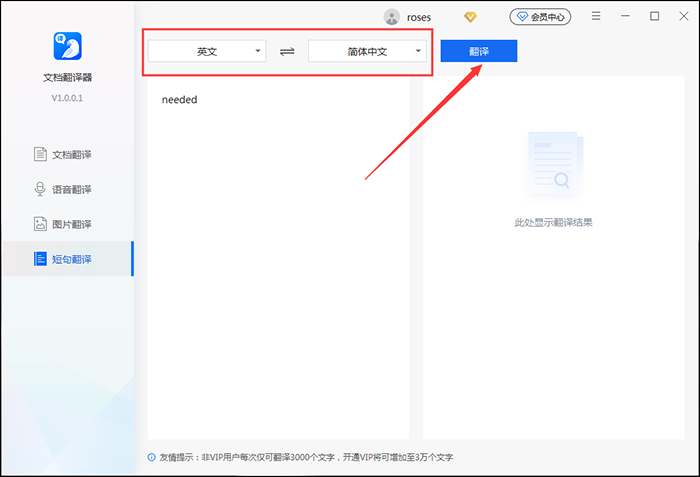Click in the source text box containing needed
The image size is (700, 477).
point(278,258)
